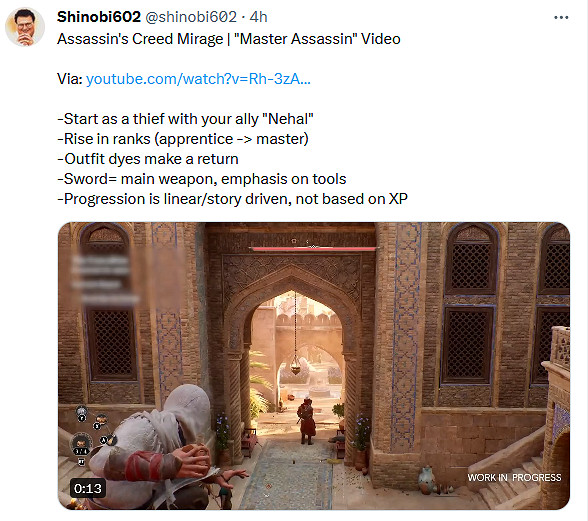Click the Shinobi602 profile avatar
Image resolution: width=588 pixels, height=521 pixels.
(x=25, y=27)
